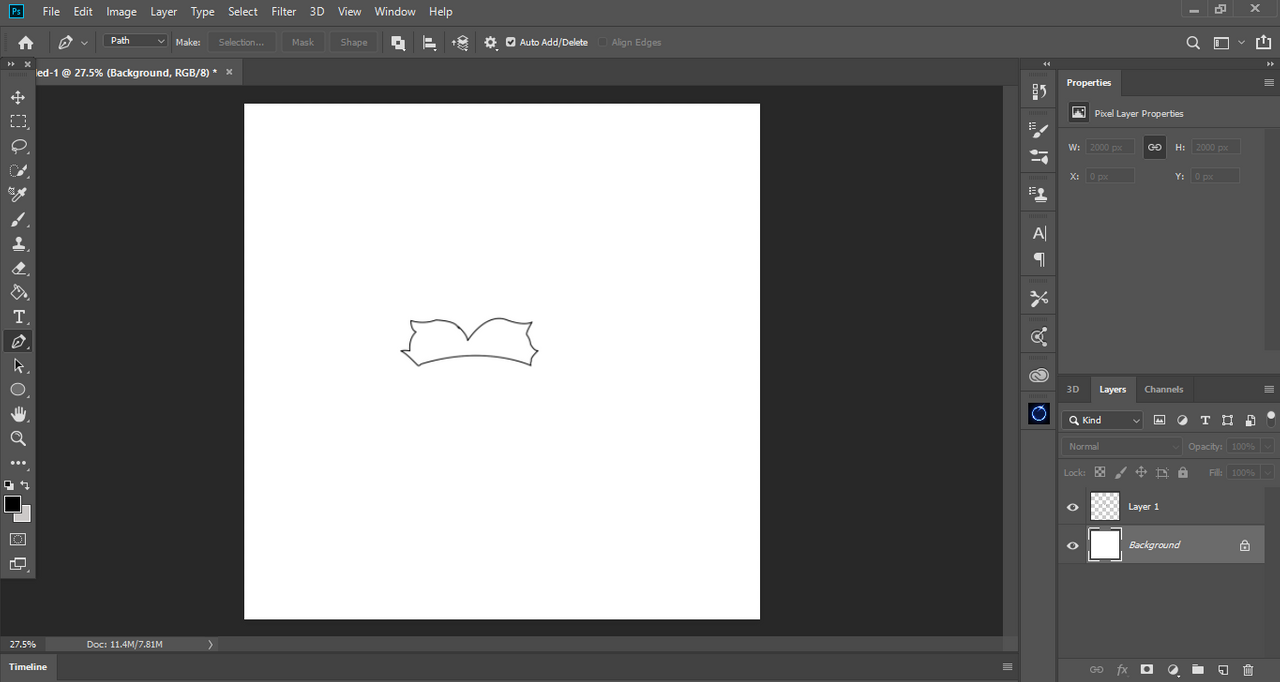Select the Hand tool

18,414
